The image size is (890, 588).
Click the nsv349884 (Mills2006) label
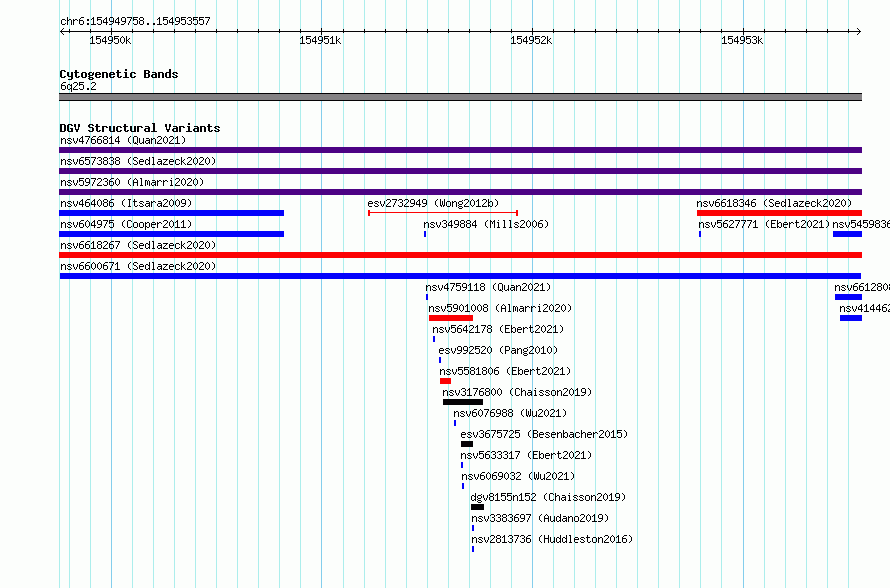[x=486, y=224]
